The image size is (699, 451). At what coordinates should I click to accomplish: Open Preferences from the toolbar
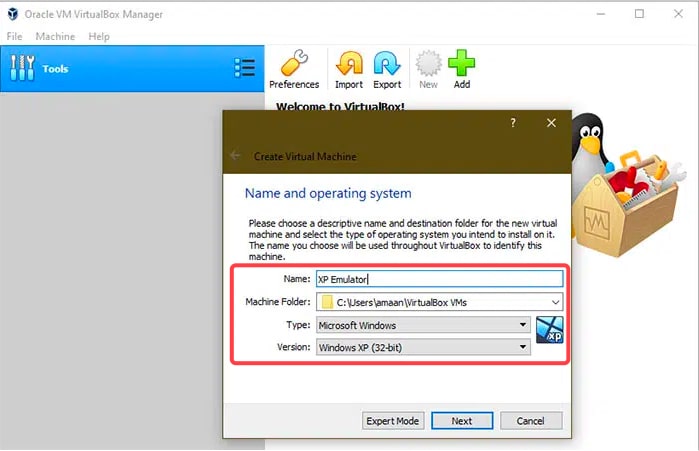[294, 70]
